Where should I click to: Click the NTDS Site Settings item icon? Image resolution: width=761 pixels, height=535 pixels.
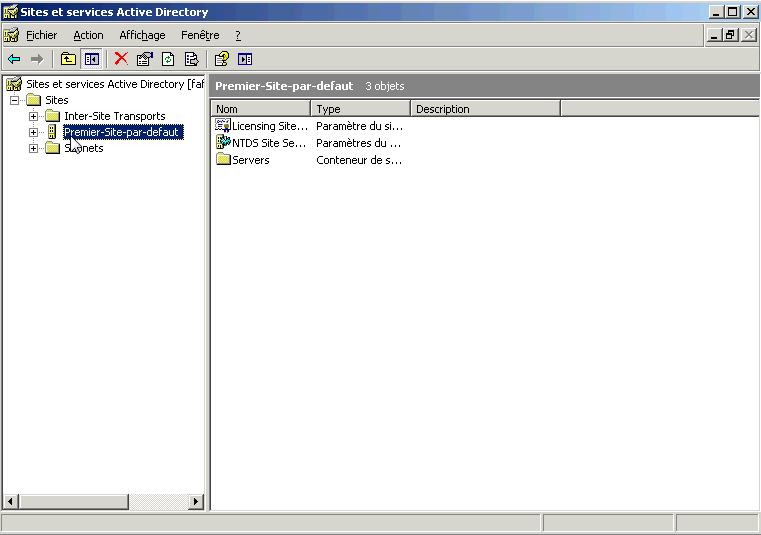pyautogui.click(x=223, y=142)
